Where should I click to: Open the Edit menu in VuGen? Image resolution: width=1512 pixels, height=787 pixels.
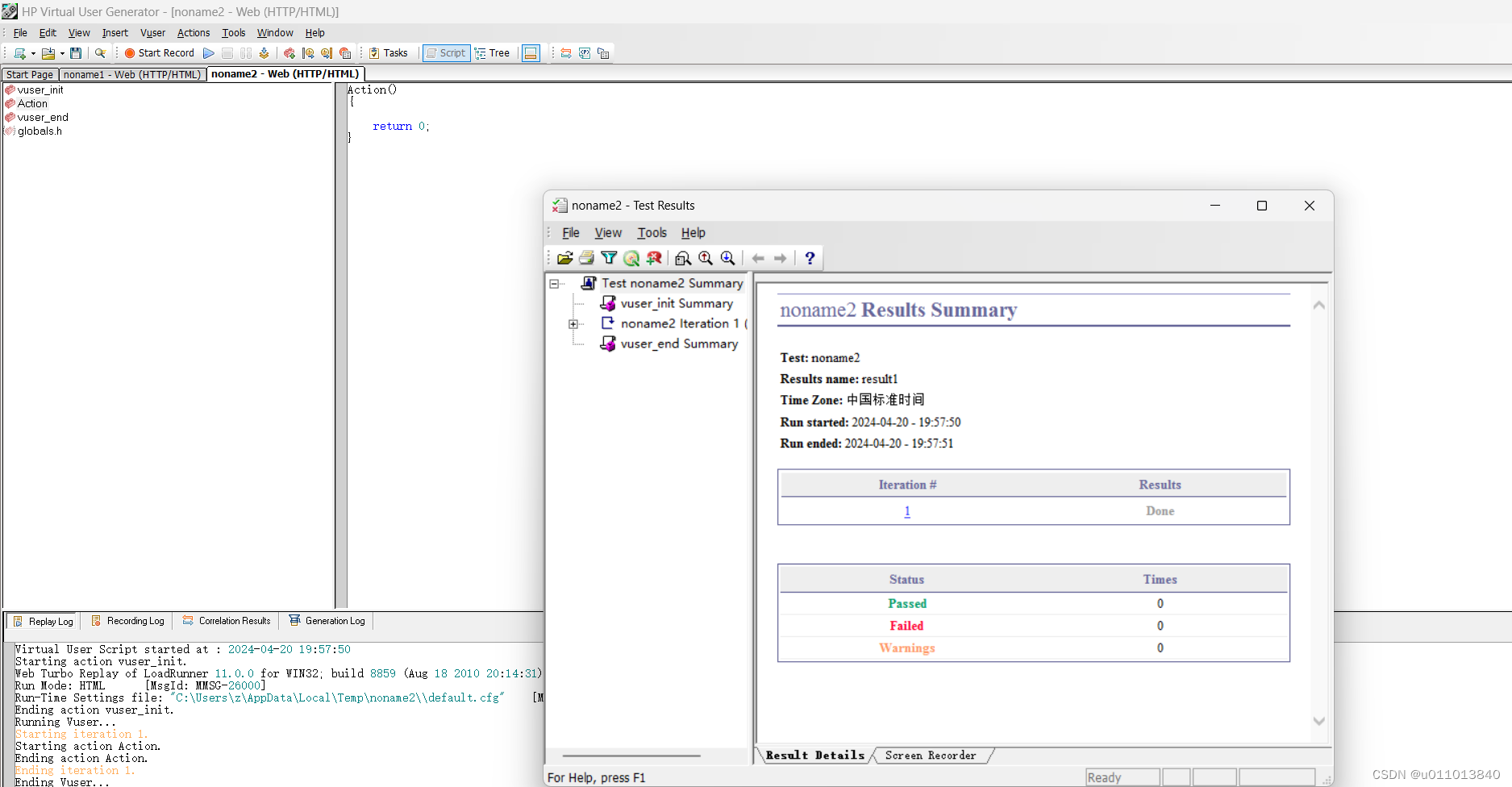(48, 33)
